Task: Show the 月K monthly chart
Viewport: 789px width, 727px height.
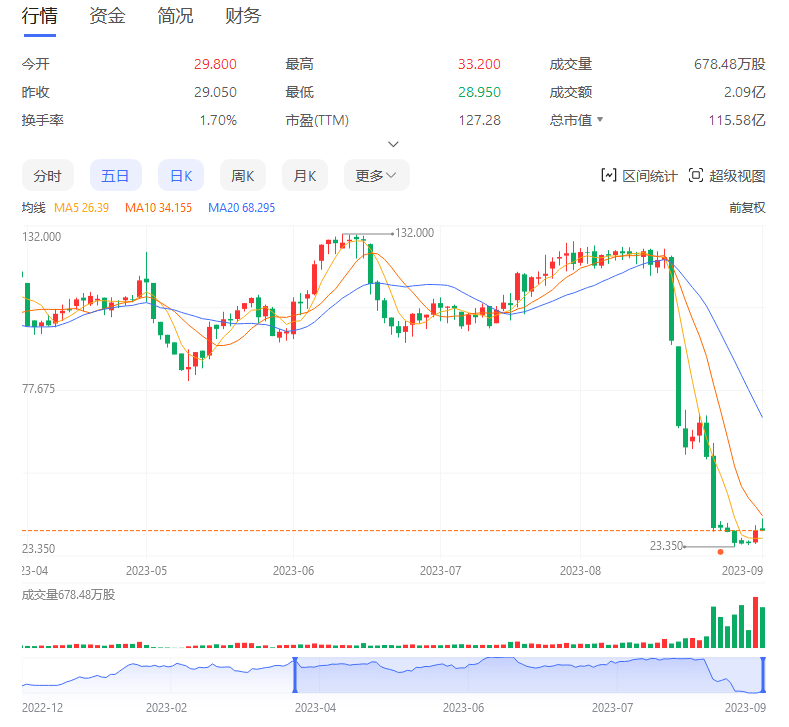Action: pos(305,176)
